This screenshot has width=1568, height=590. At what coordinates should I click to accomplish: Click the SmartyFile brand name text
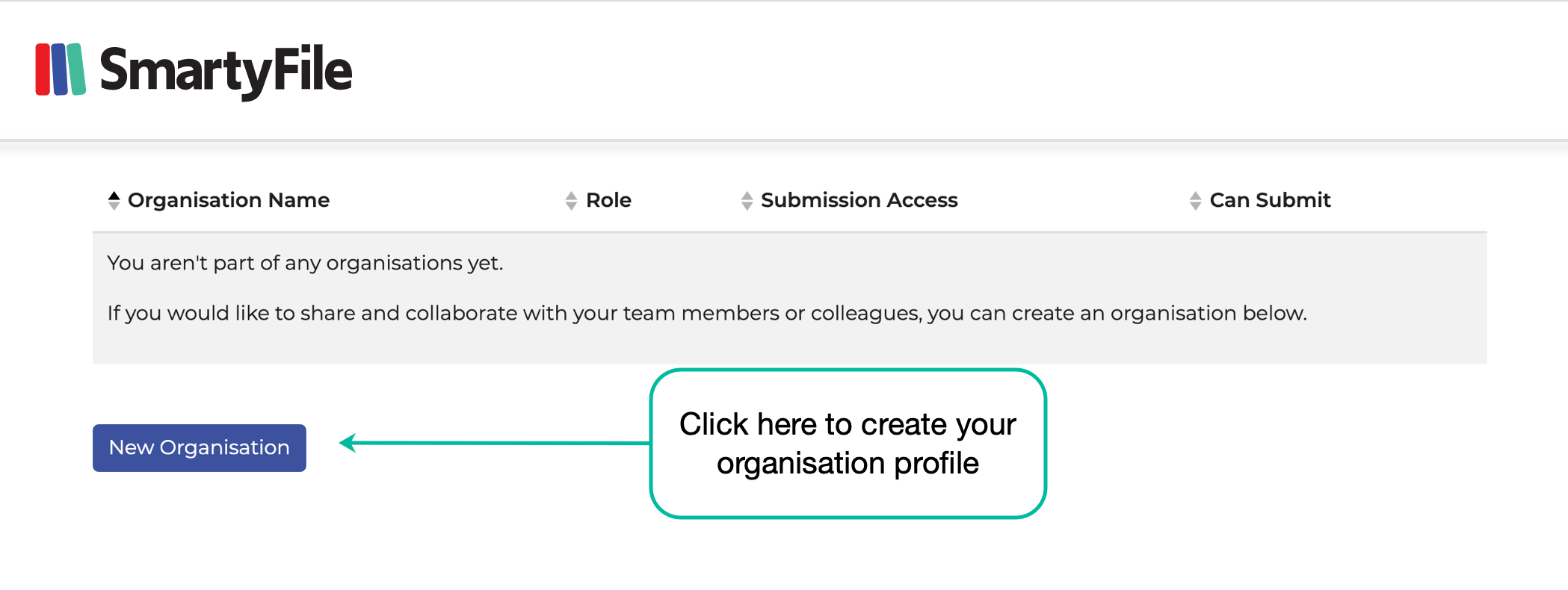click(x=226, y=71)
